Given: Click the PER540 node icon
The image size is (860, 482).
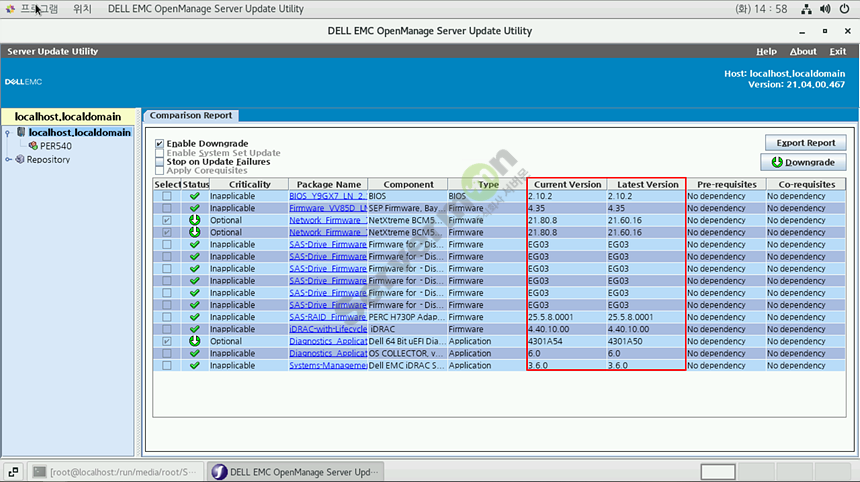Looking at the screenshot, I should (33, 146).
